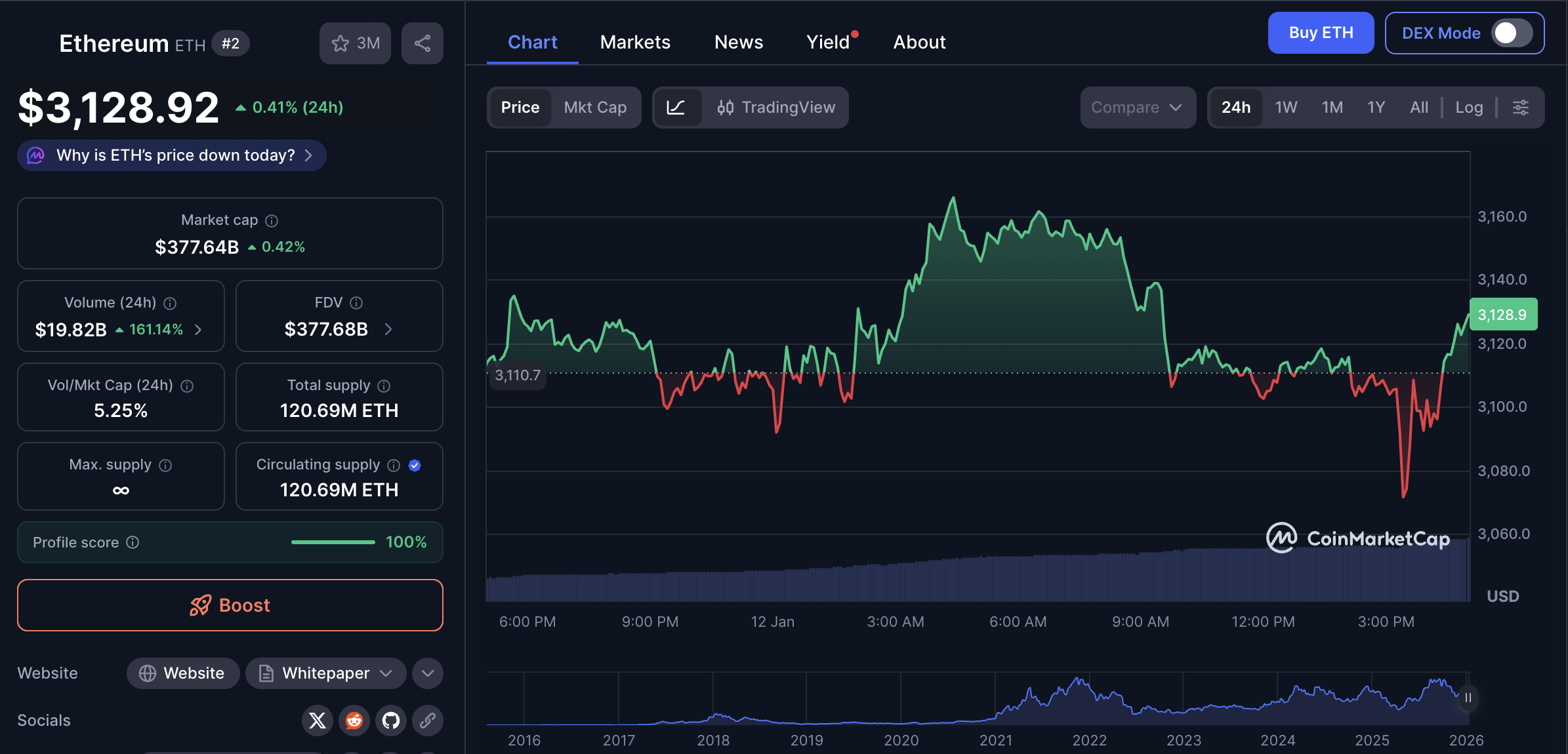Screen dimensions: 1568x754
Task: Add Ethereum to watchlist via star icon
Action: pyautogui.click(x=340, y=43)
